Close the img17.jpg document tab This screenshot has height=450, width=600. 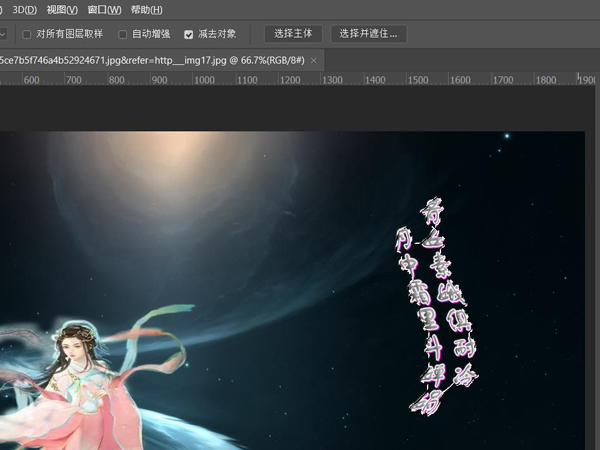tap(314, 60)
